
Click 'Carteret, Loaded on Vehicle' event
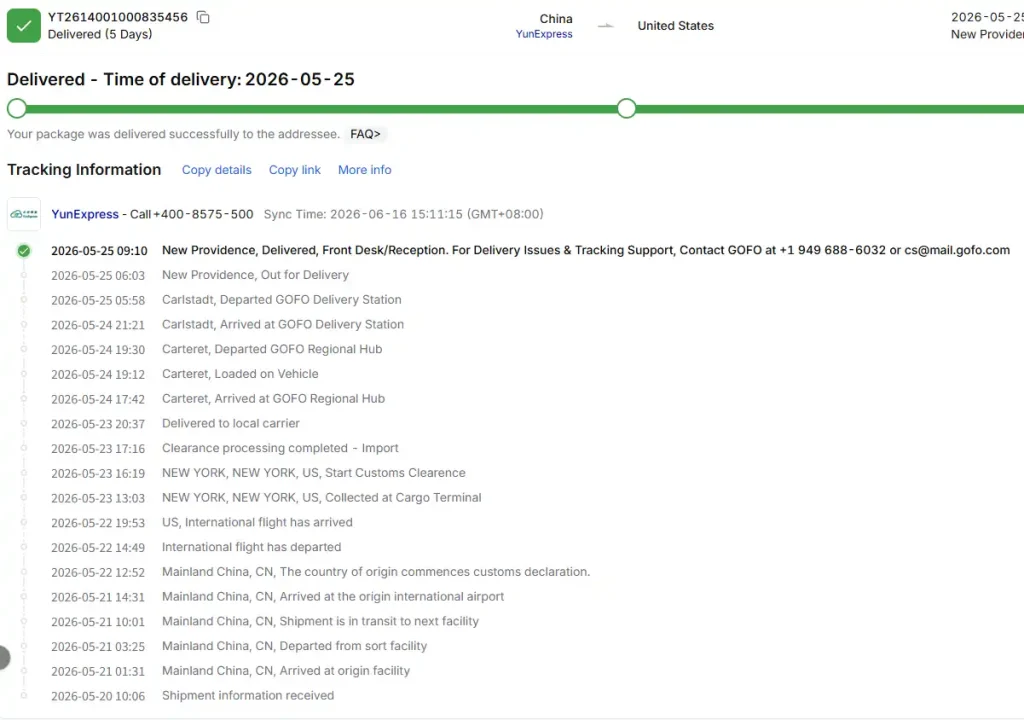pos(240,374)
